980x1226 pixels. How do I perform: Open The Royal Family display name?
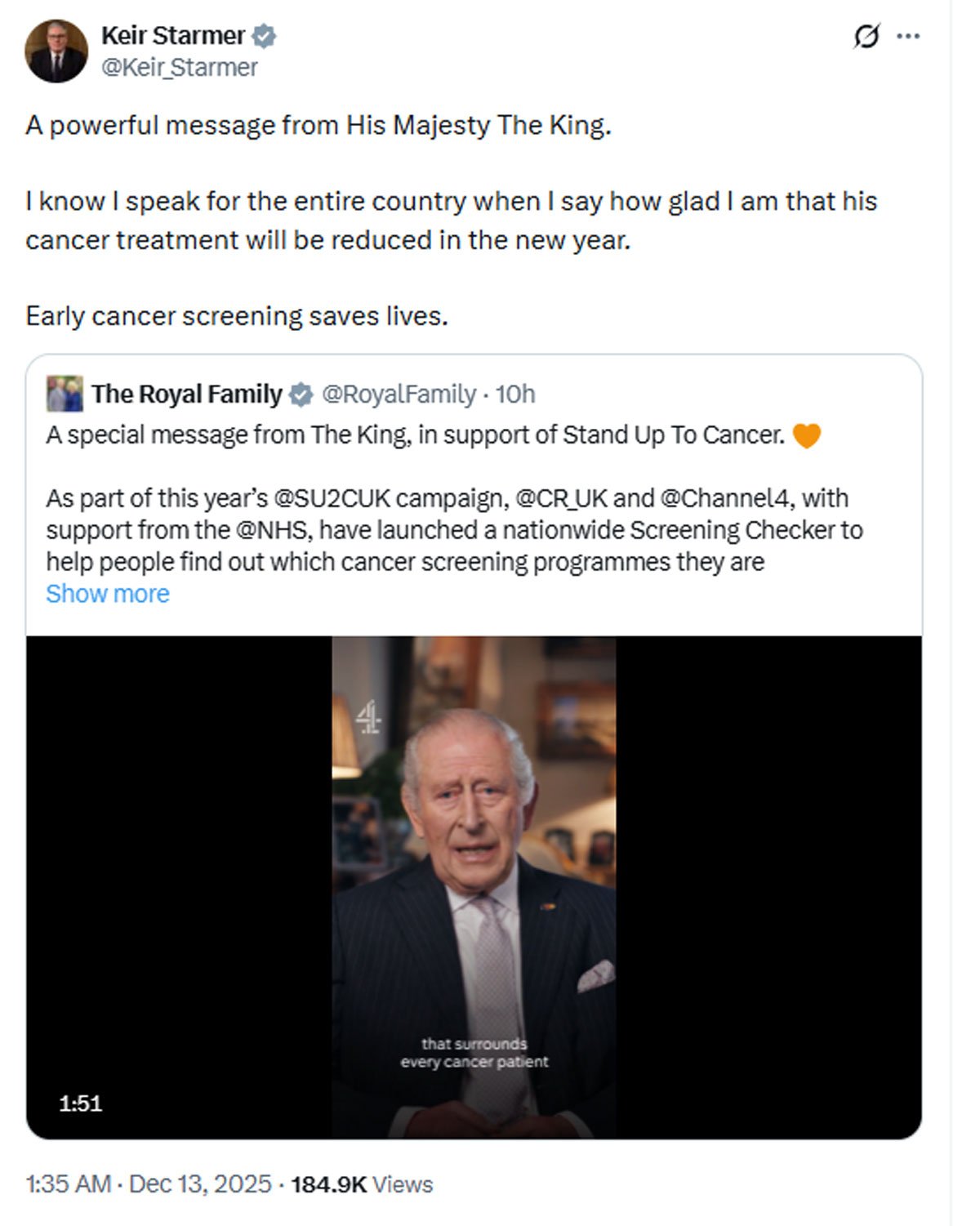pos(186,395)
